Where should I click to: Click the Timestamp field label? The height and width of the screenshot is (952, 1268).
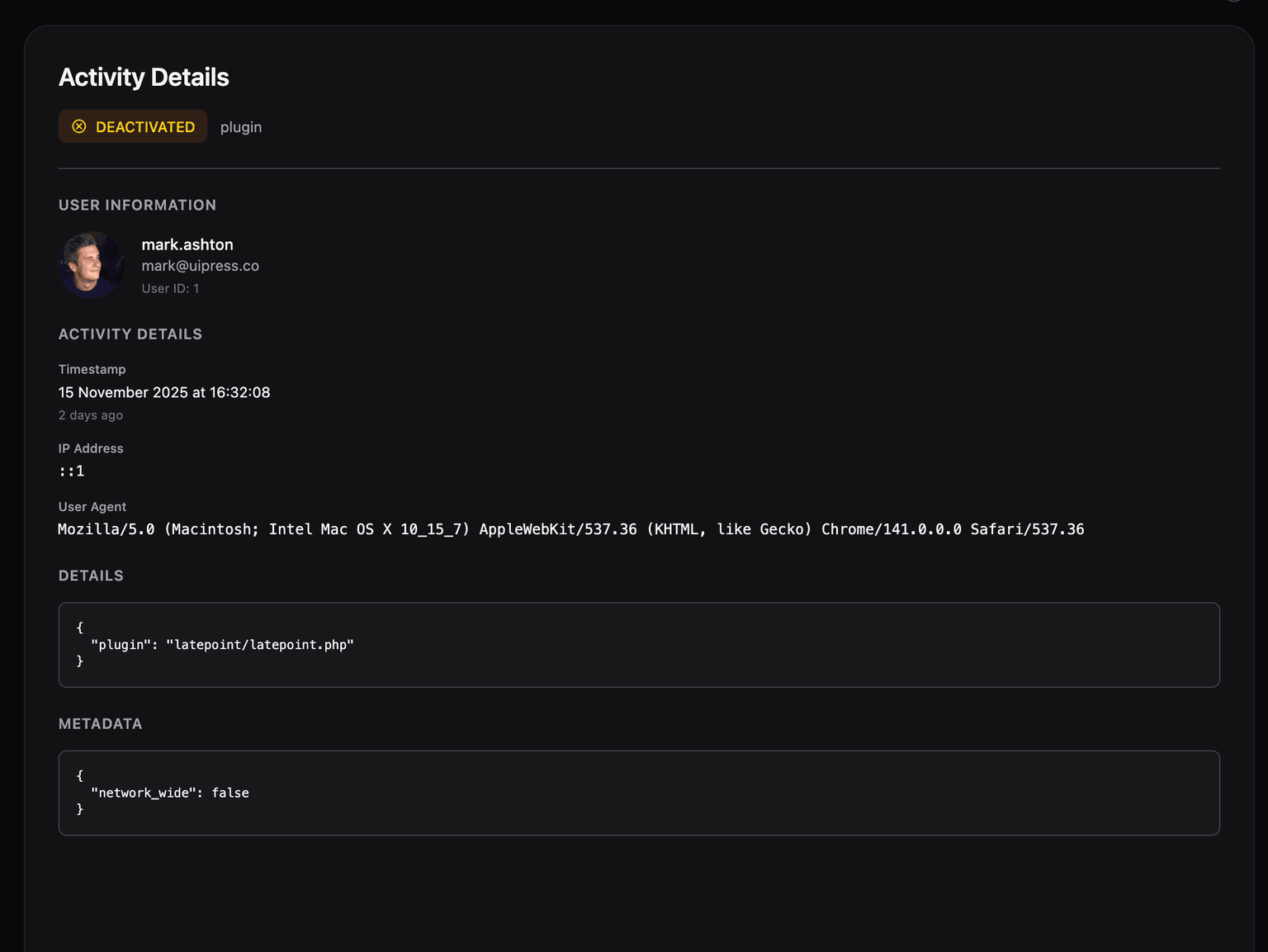pos(92,369)
